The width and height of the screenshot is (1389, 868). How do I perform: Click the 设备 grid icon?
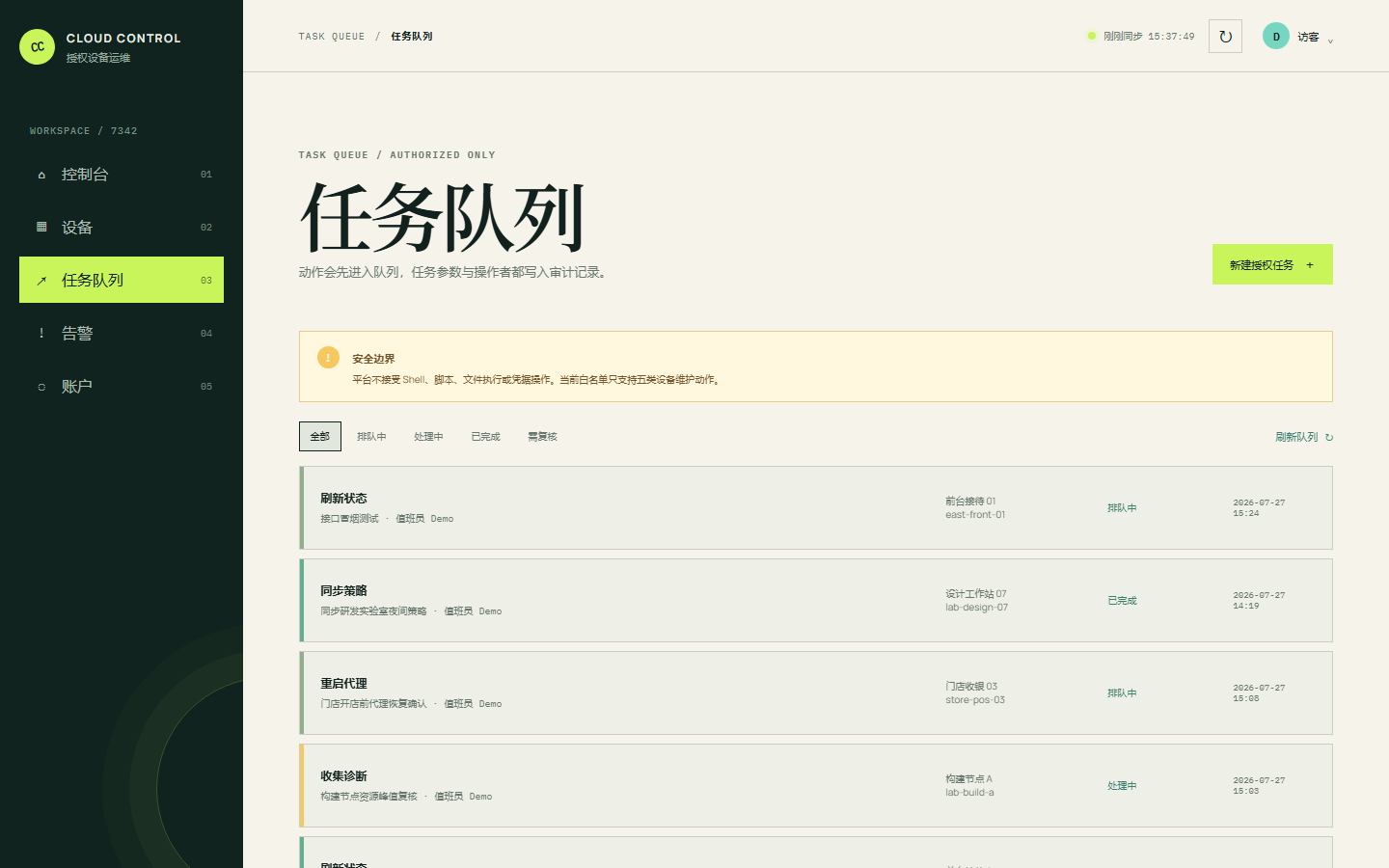click(x=41, y=227)
